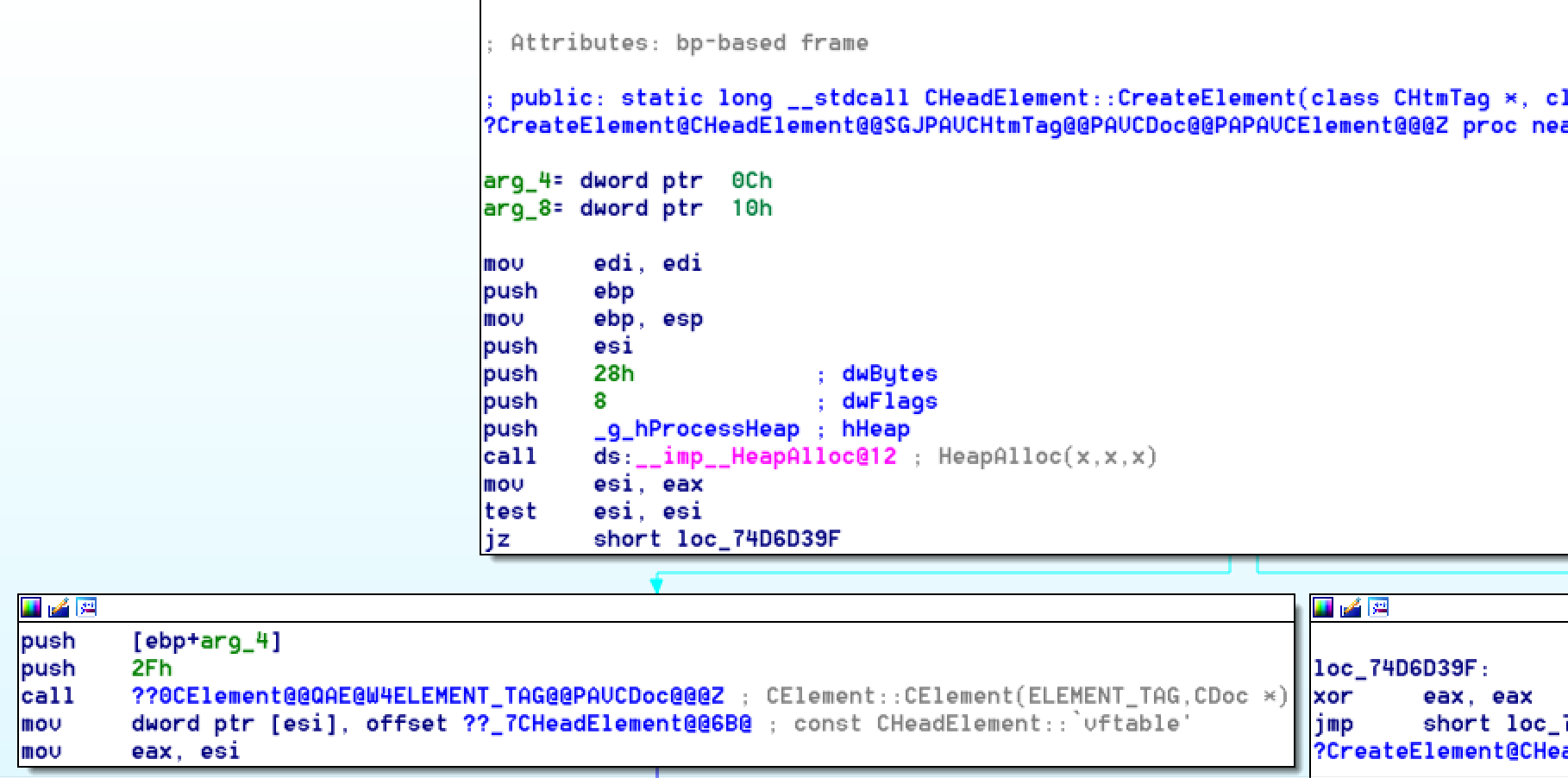Click pencil edit icon on loc_74D6D39F node
This screenshot has width=1568, height=778.
1351,608
